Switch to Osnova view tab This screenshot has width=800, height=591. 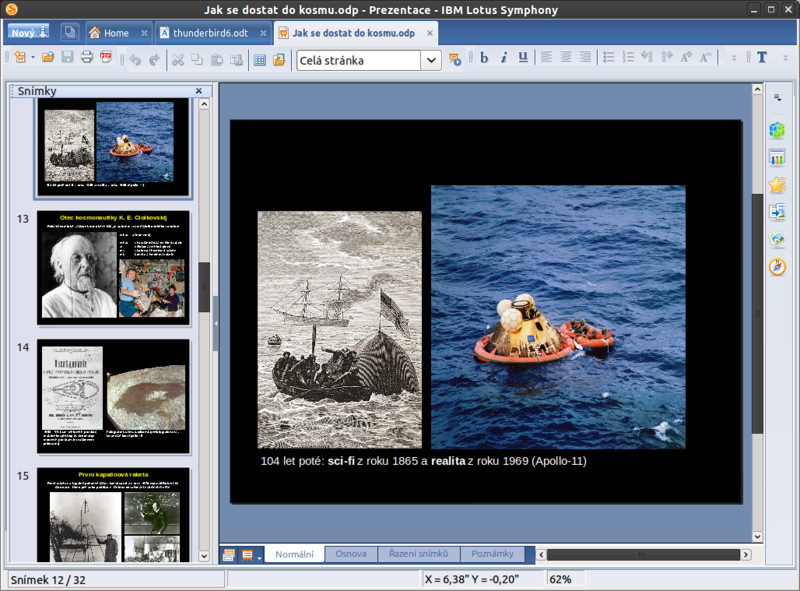[x=351, y=554]
